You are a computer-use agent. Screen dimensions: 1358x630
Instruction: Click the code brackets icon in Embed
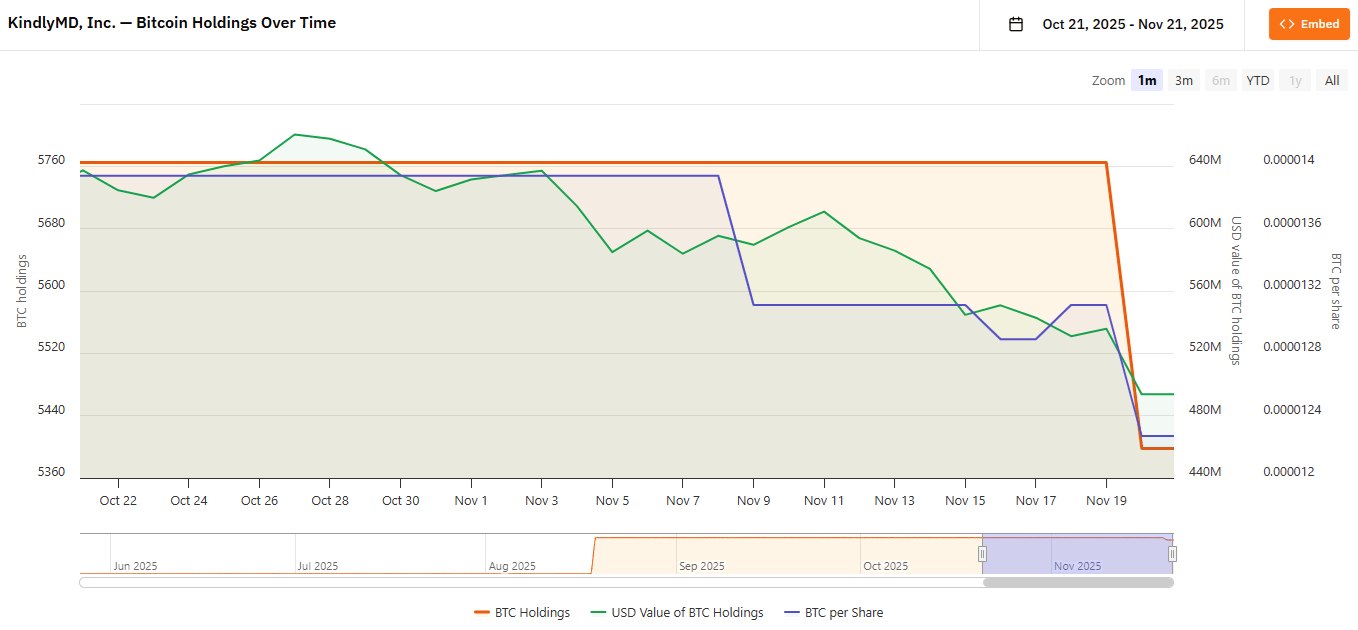pyautogui.click(x=1287, y=24)
